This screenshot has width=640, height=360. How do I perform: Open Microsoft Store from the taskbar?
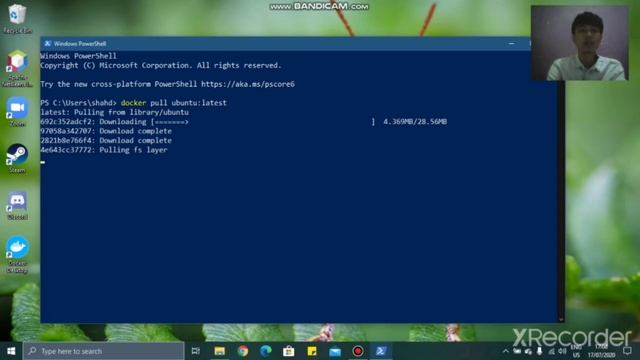click(289, 351)
